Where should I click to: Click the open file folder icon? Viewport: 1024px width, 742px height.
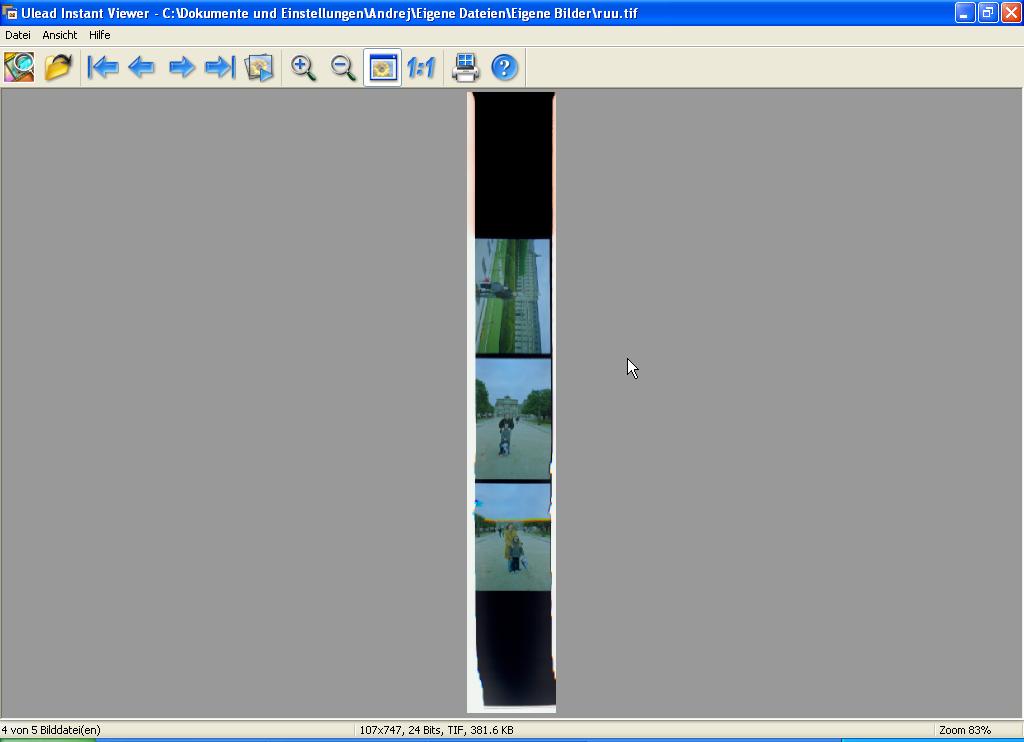[x=58, y=67]
